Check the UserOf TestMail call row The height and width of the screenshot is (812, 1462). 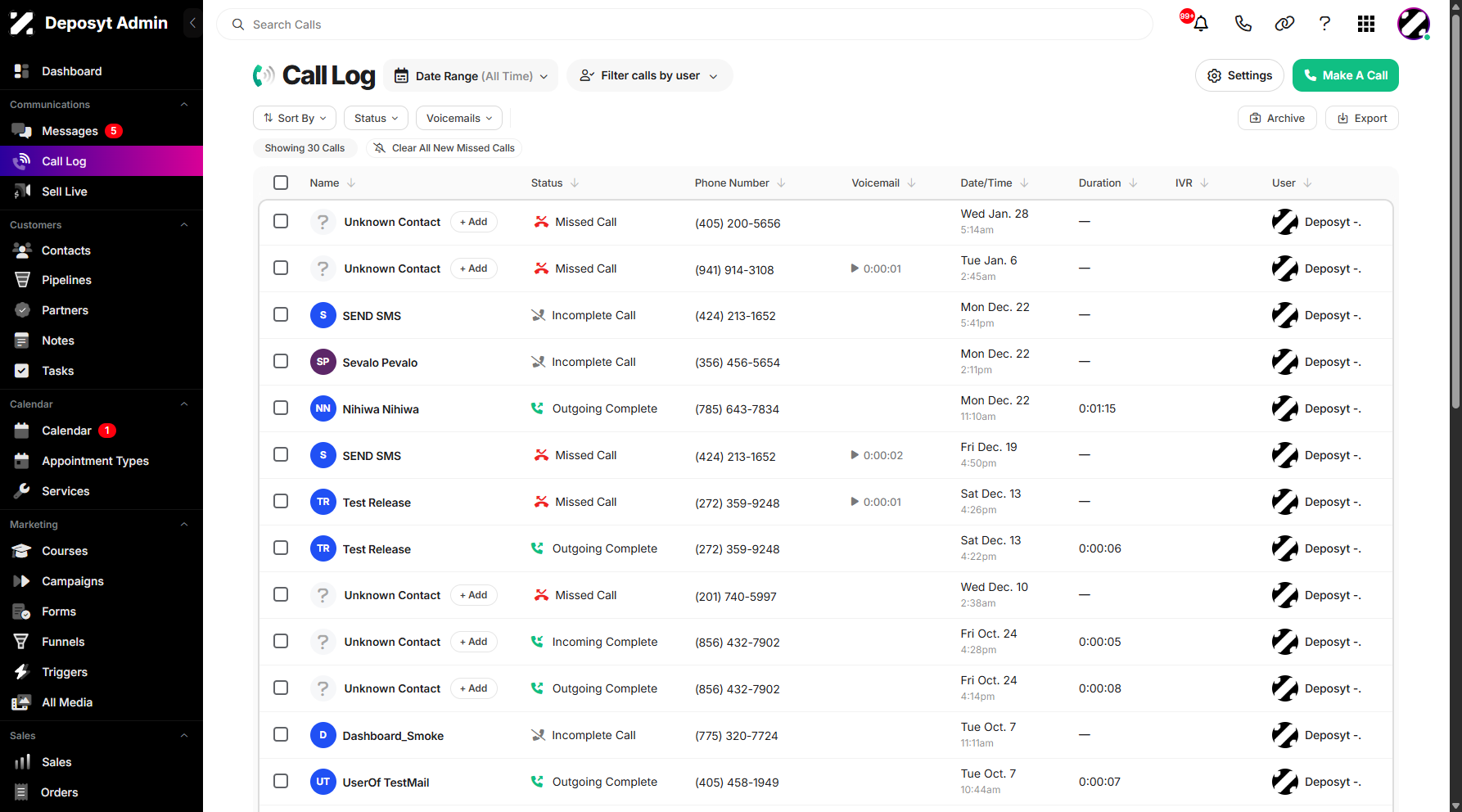click(x=281, y=781)
